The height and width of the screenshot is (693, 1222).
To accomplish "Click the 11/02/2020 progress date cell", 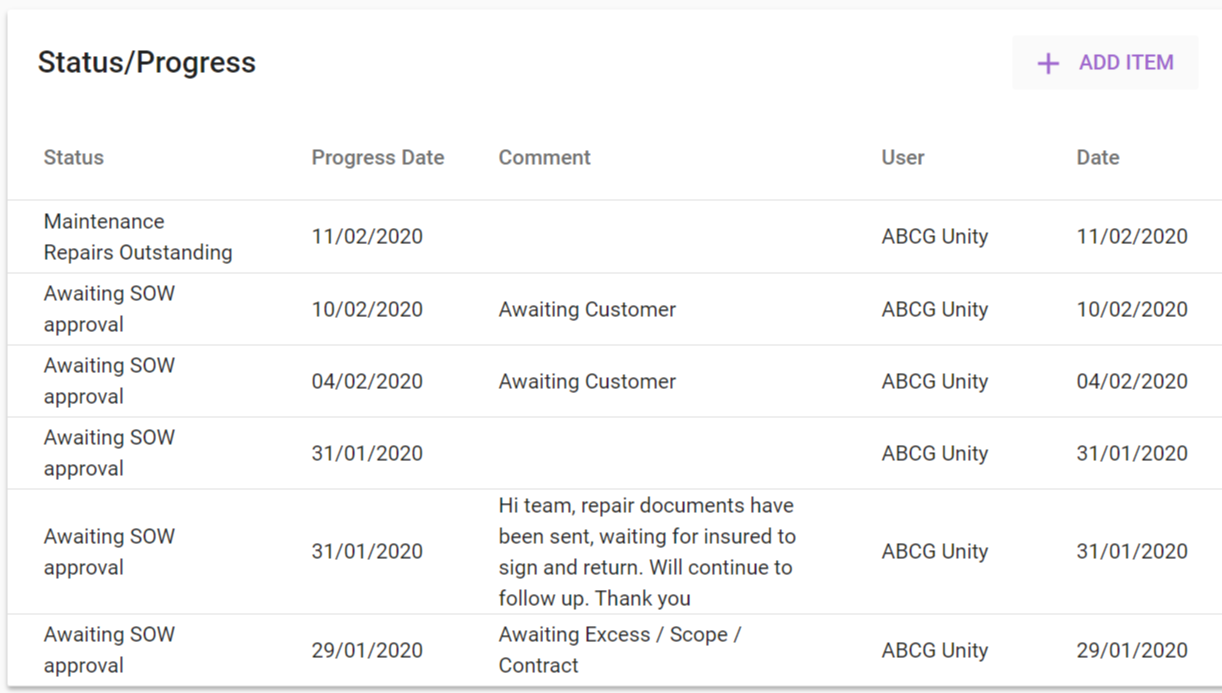I will coord(367,237).
